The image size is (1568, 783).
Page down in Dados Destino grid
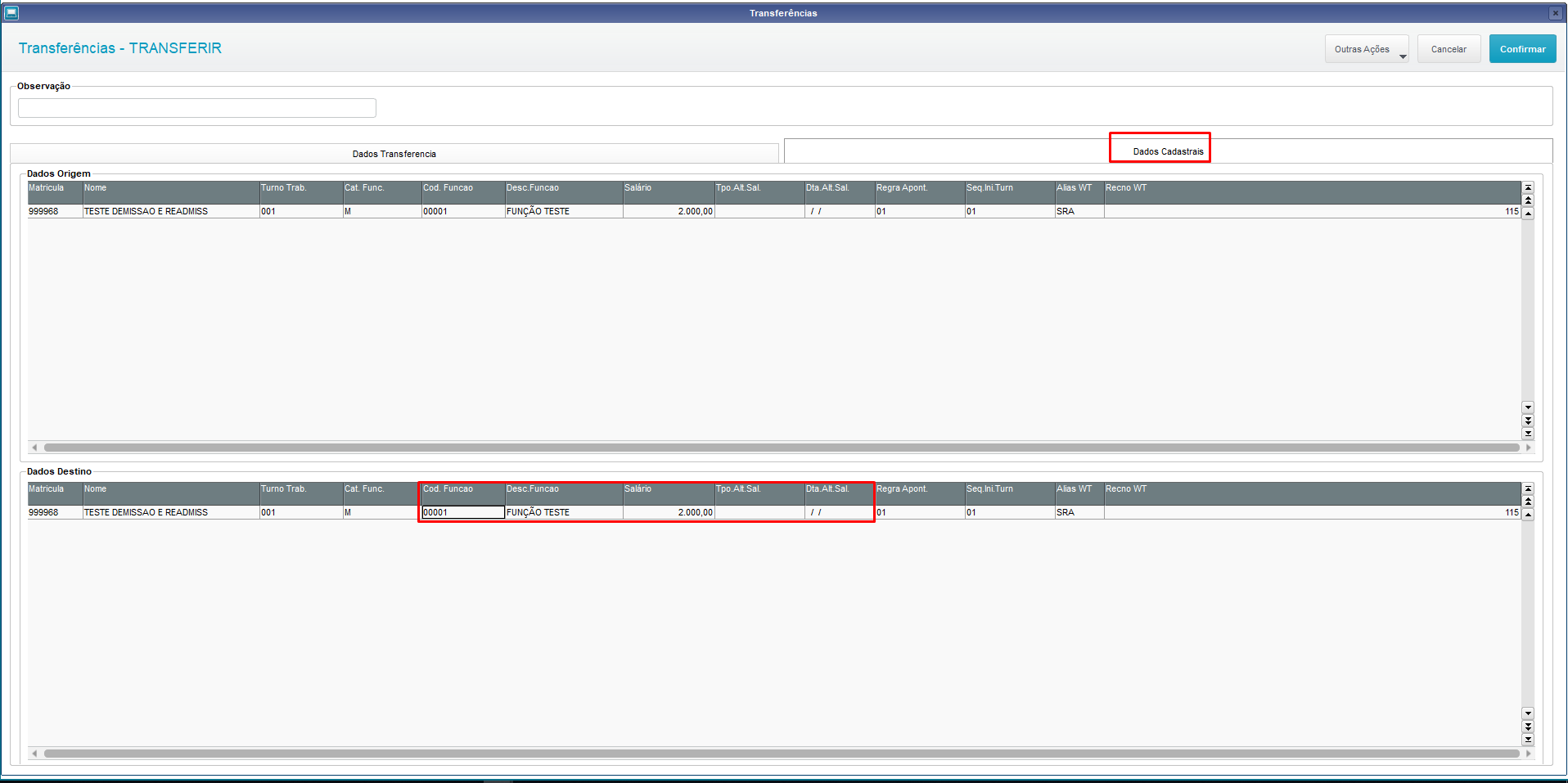pyautogui.click(x=1528, y=726)
